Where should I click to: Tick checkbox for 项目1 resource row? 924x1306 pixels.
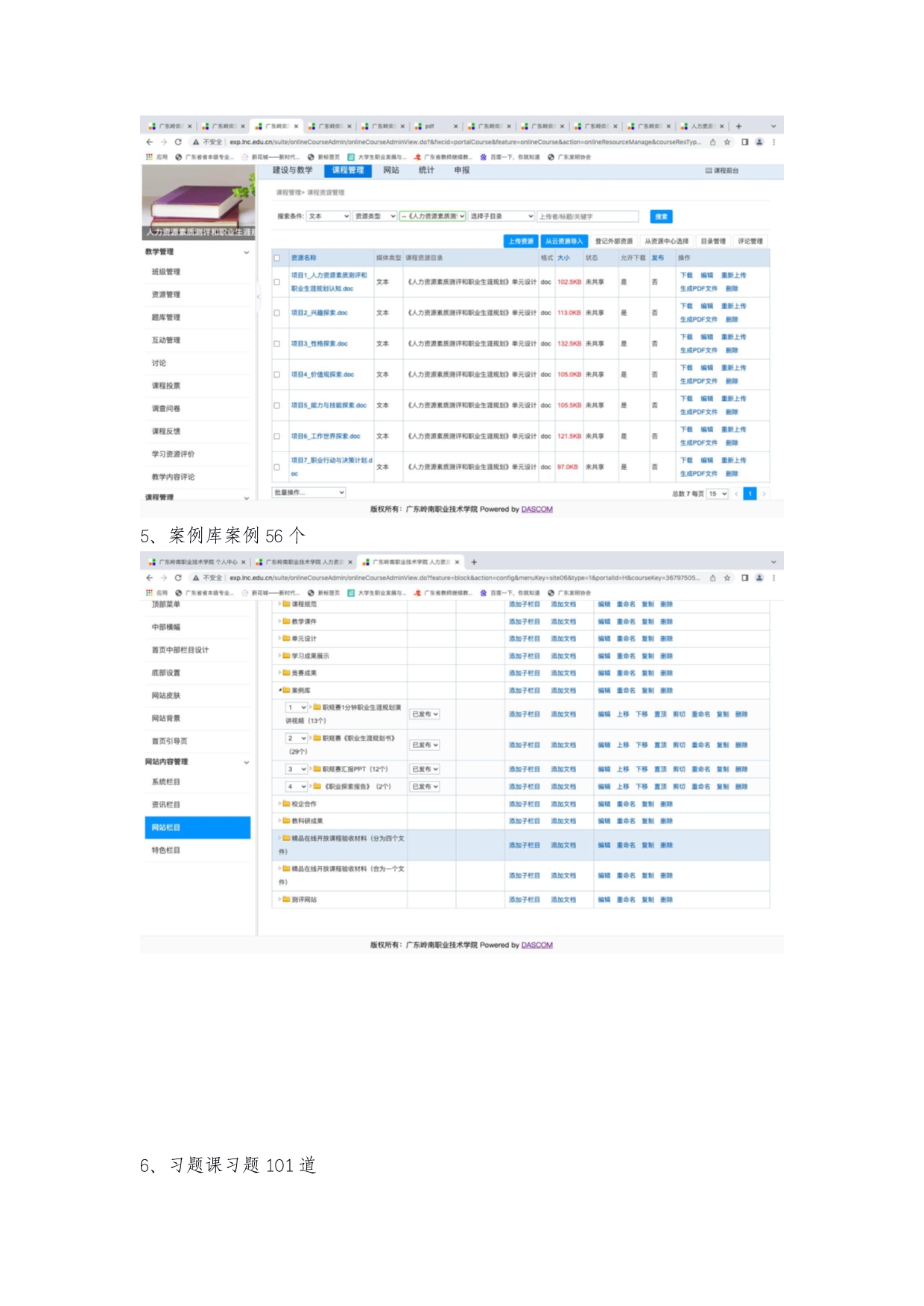click(x=276, y=282)
